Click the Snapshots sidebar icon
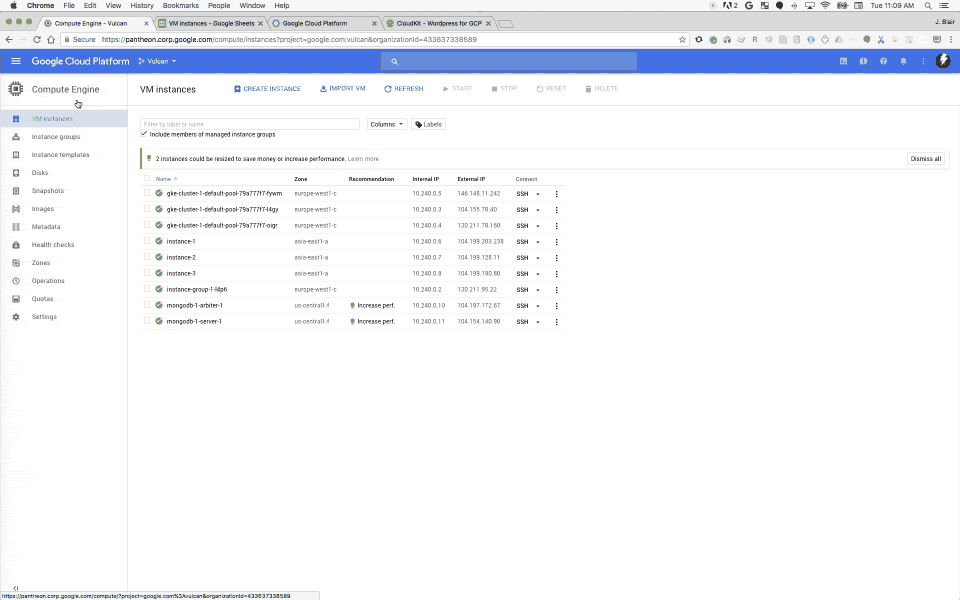Image resolution: width=960 pixels, height=600 pixels. [x=16, y=191]
